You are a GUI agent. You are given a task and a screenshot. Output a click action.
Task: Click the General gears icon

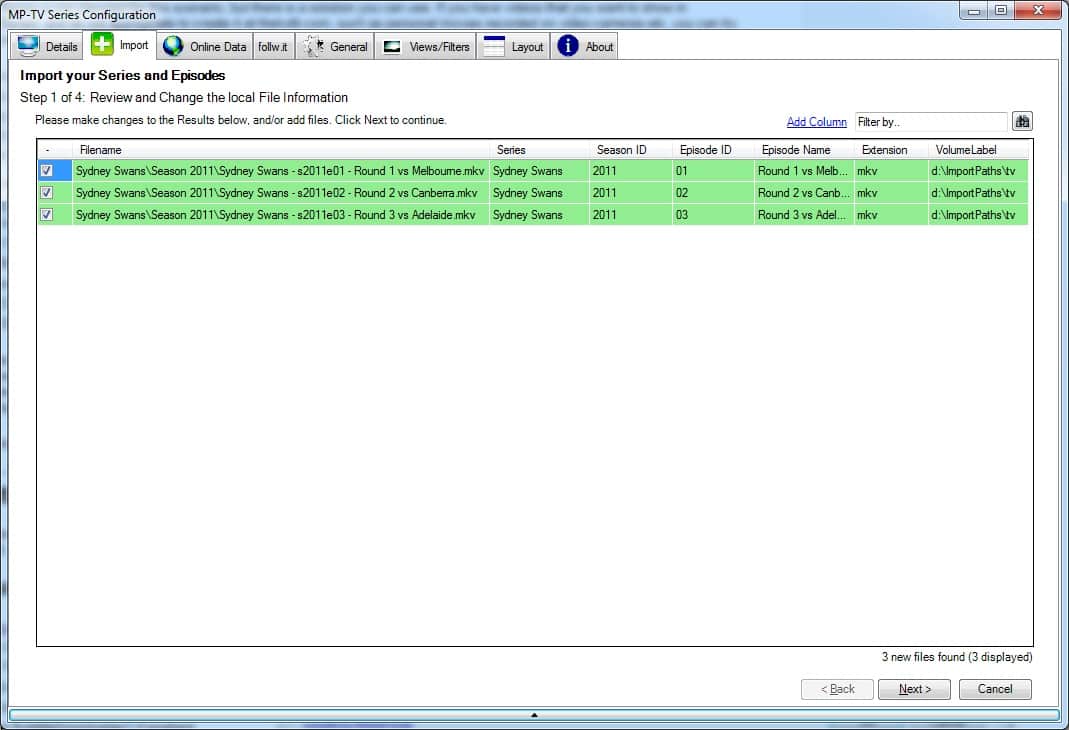[314, 46]
